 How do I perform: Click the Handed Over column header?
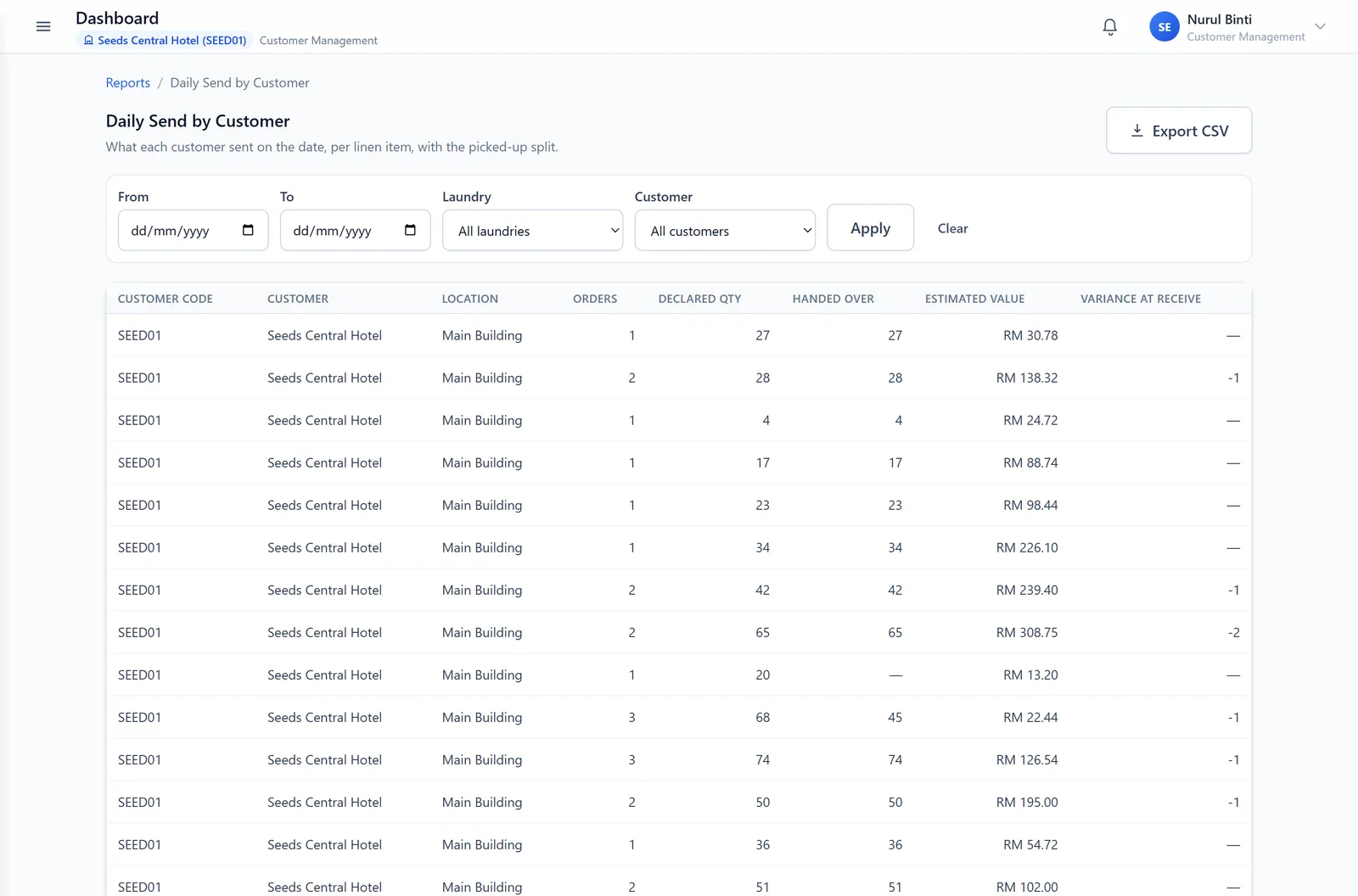[833, 299]
